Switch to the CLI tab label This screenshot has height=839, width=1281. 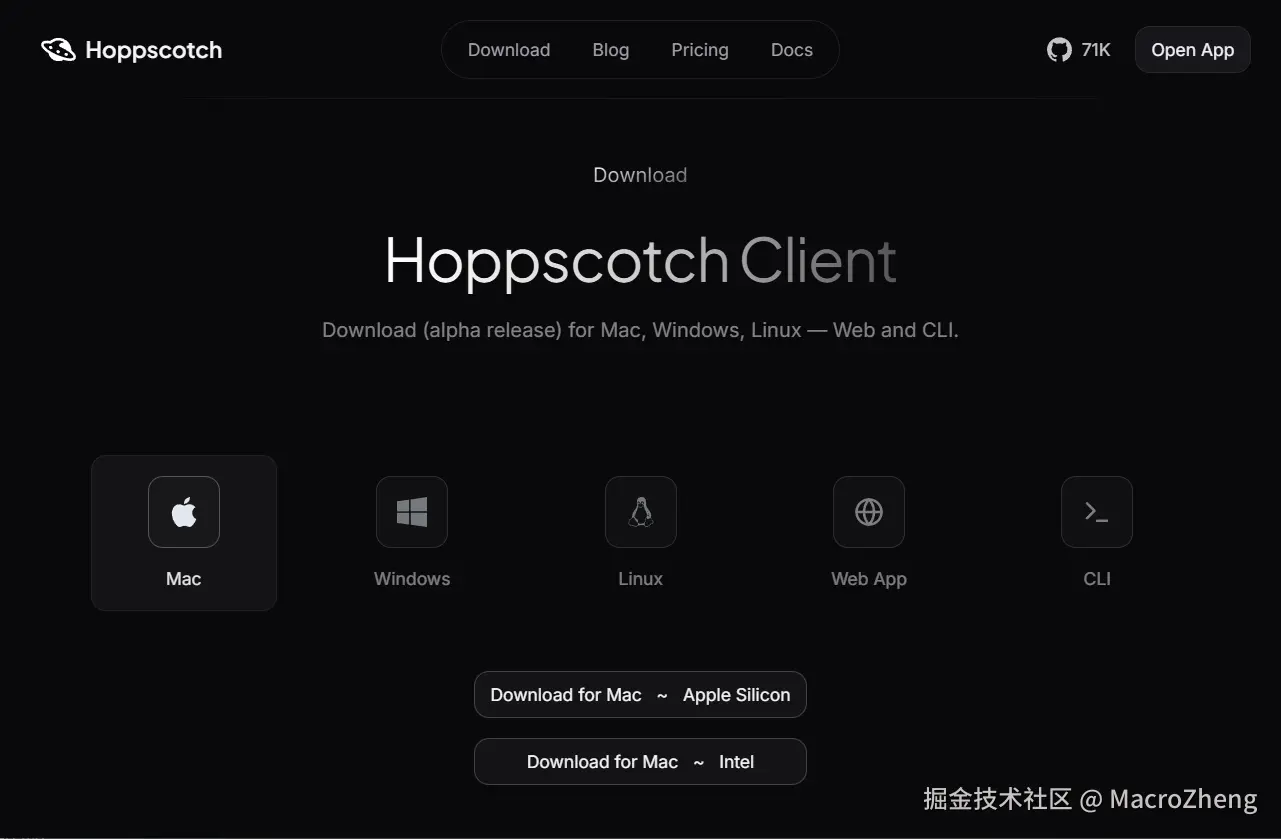pos(1097,579)
